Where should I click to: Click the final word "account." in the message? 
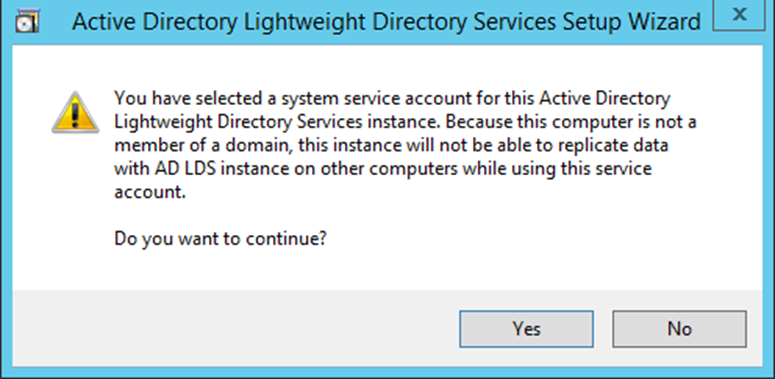pos(150,193)
